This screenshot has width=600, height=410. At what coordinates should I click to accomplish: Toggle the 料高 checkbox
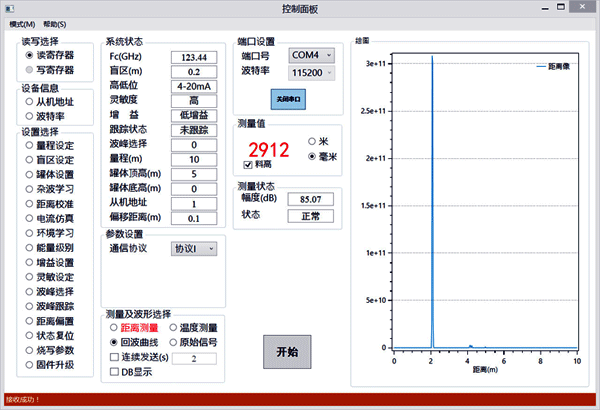click(248, 164)
